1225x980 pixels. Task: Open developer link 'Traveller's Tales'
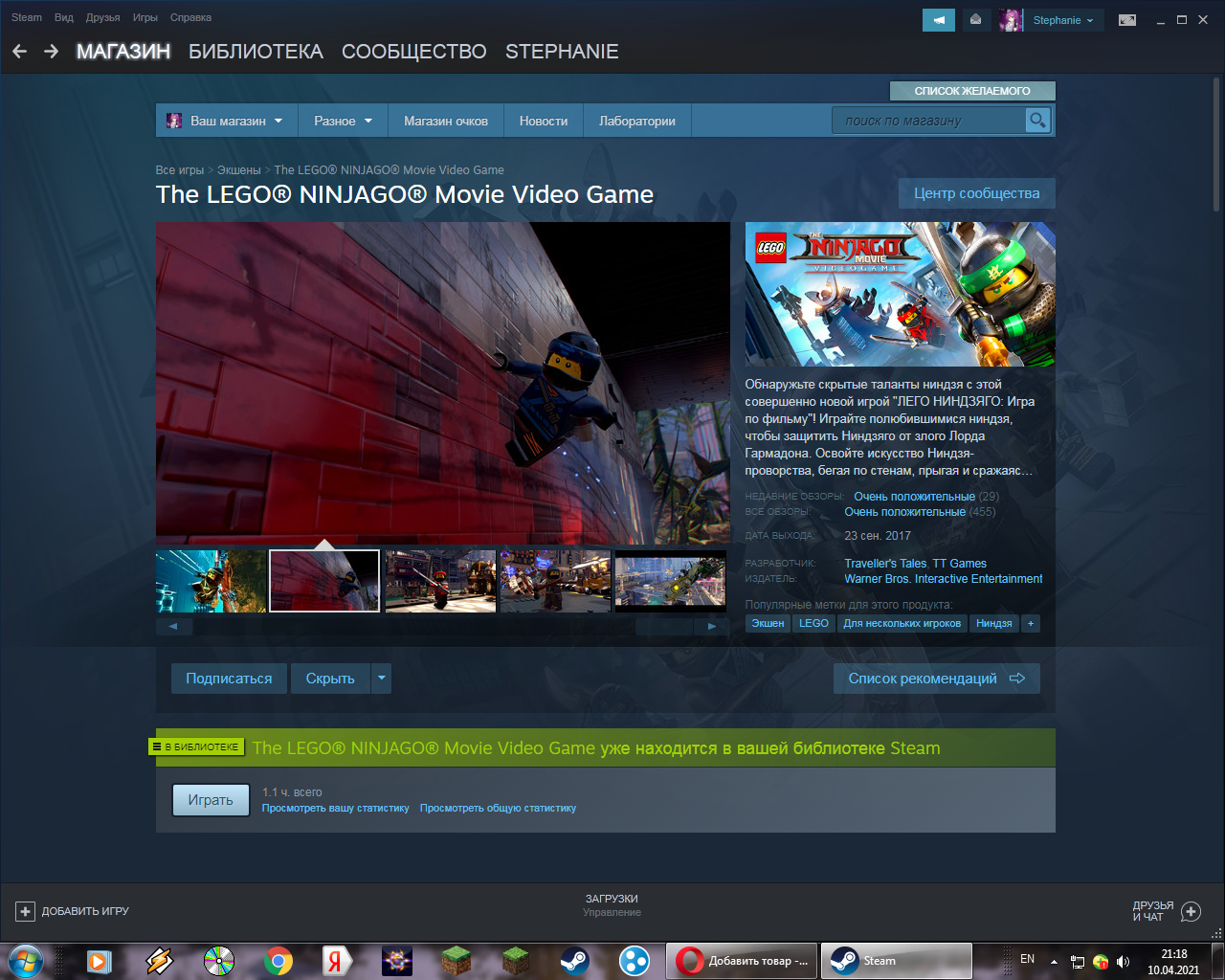(x=885, y=564)
